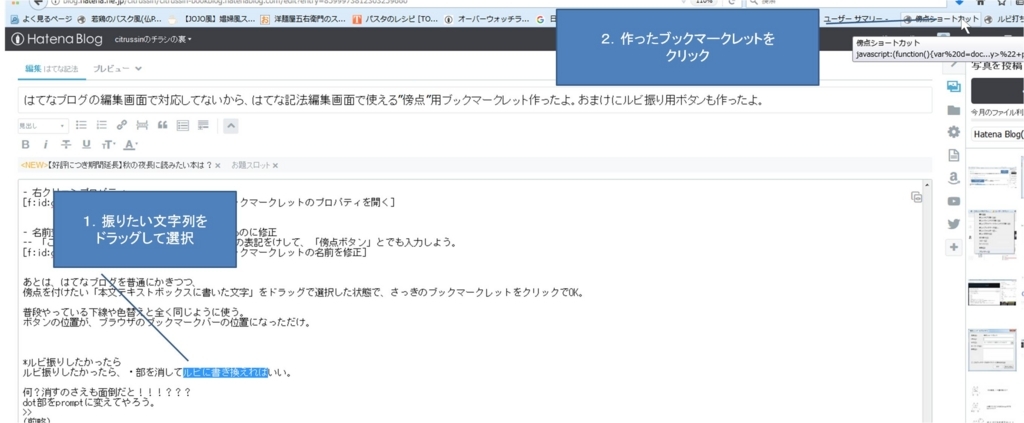Click the line *ルビ振りしたかったら
The width and height of the screenshot is (1024, 423).
[72, 362]
